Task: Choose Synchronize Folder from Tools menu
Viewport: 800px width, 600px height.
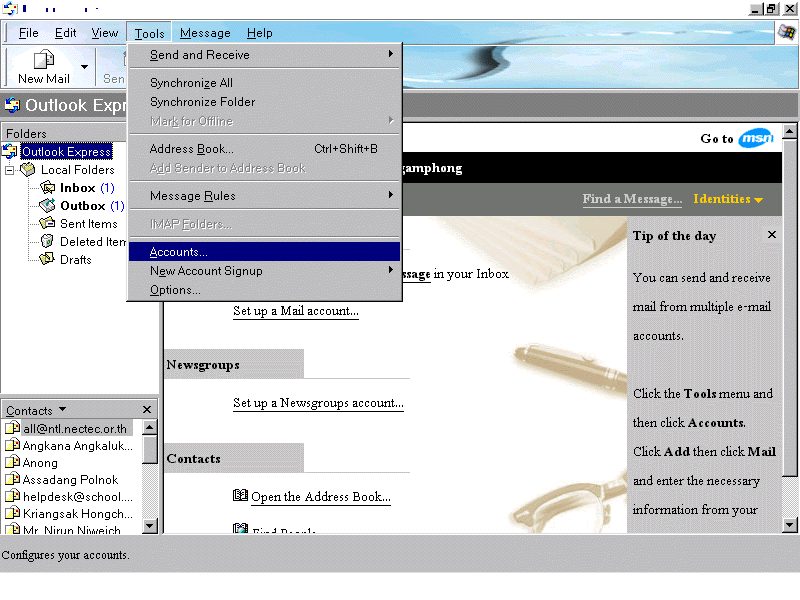Action: [x=264, y=102]
